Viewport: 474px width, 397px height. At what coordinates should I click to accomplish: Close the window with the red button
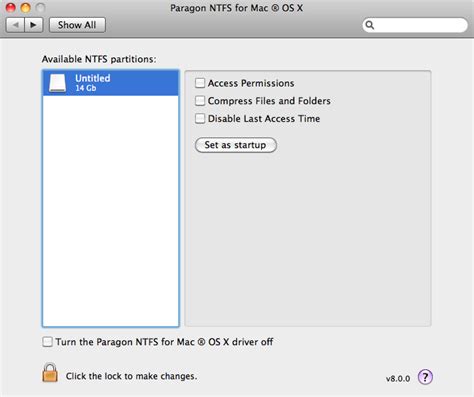11,7
